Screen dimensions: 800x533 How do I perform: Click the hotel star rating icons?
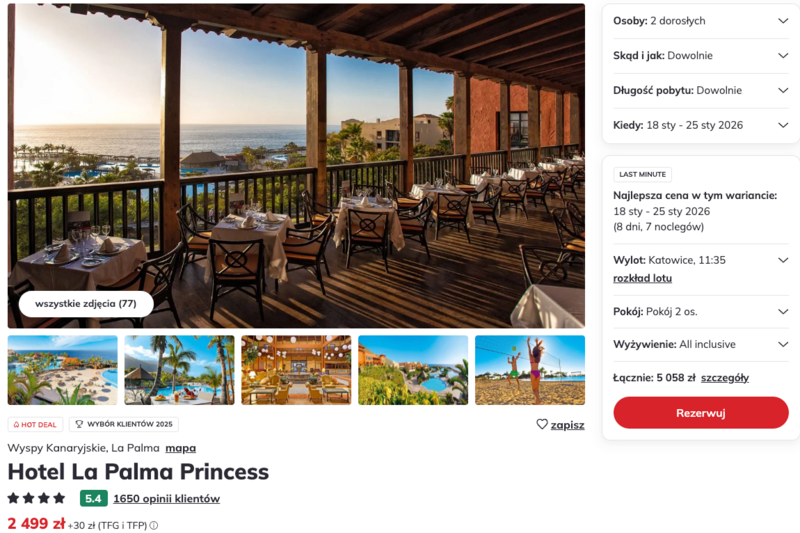(36, 498)
